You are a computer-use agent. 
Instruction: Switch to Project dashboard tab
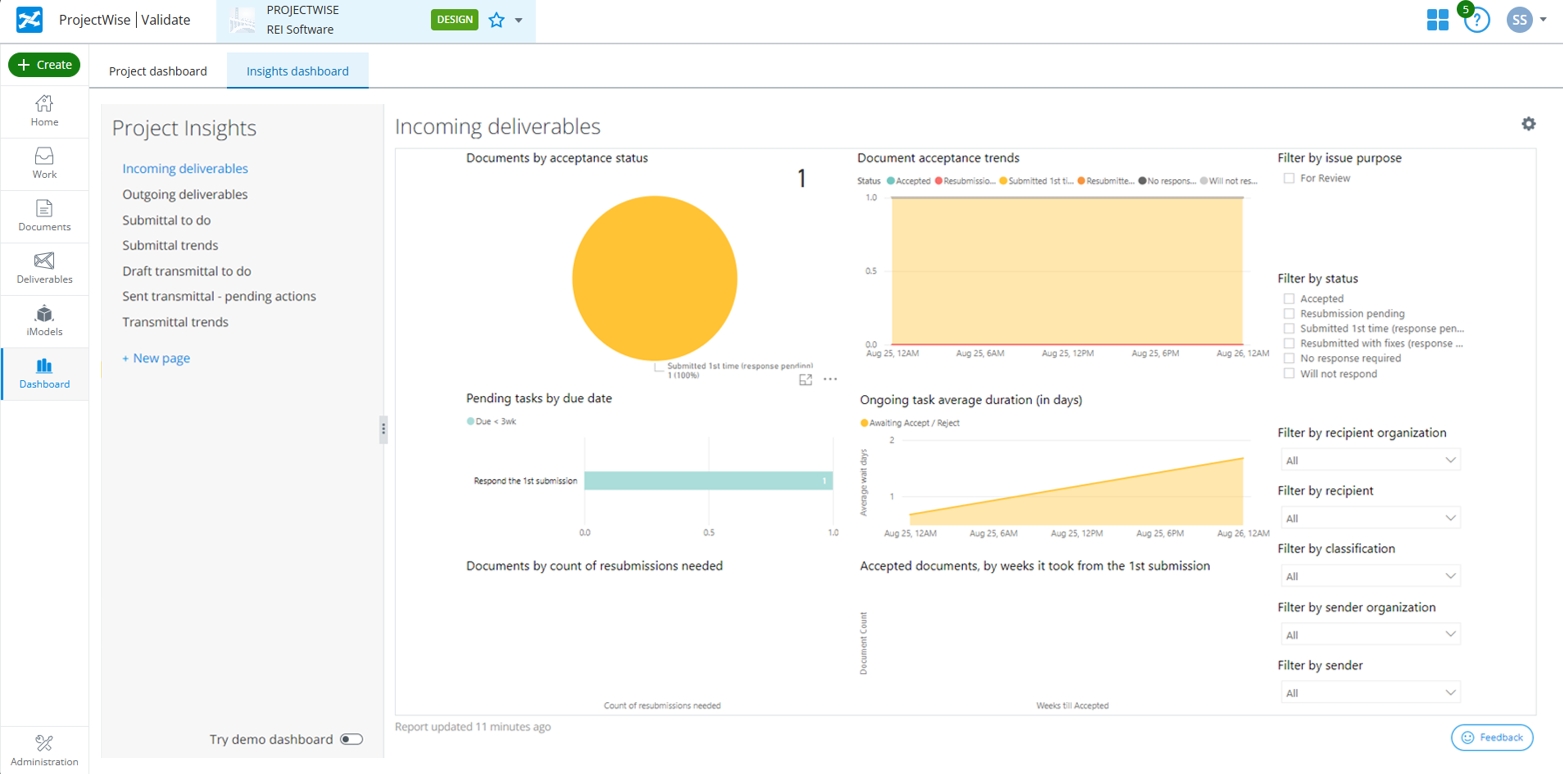158,71
